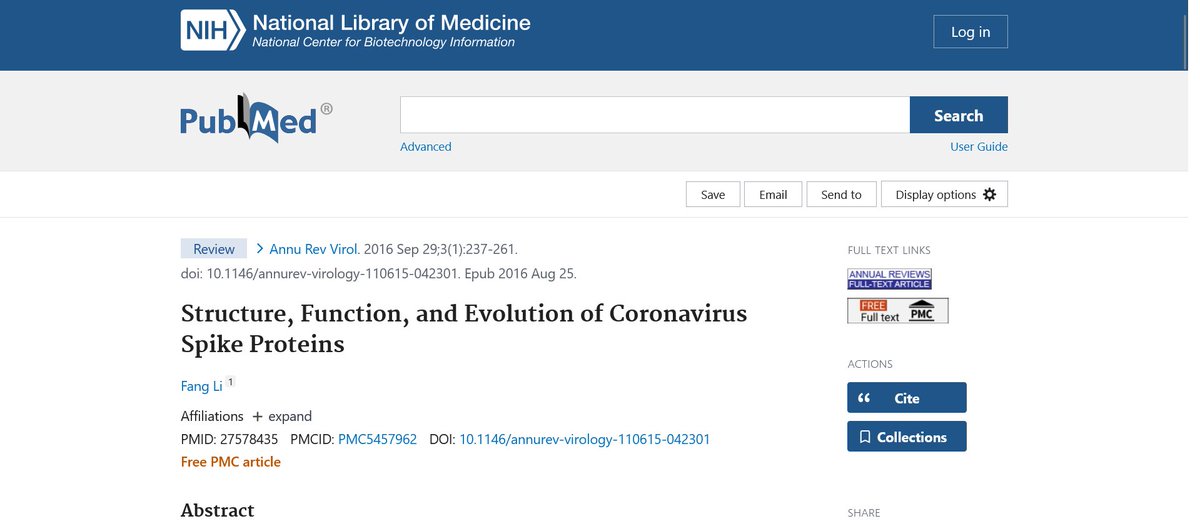Open the User Guide link
Image resolution: width=1200 pixels, height=531 pixels.
(x=978, y=147)
